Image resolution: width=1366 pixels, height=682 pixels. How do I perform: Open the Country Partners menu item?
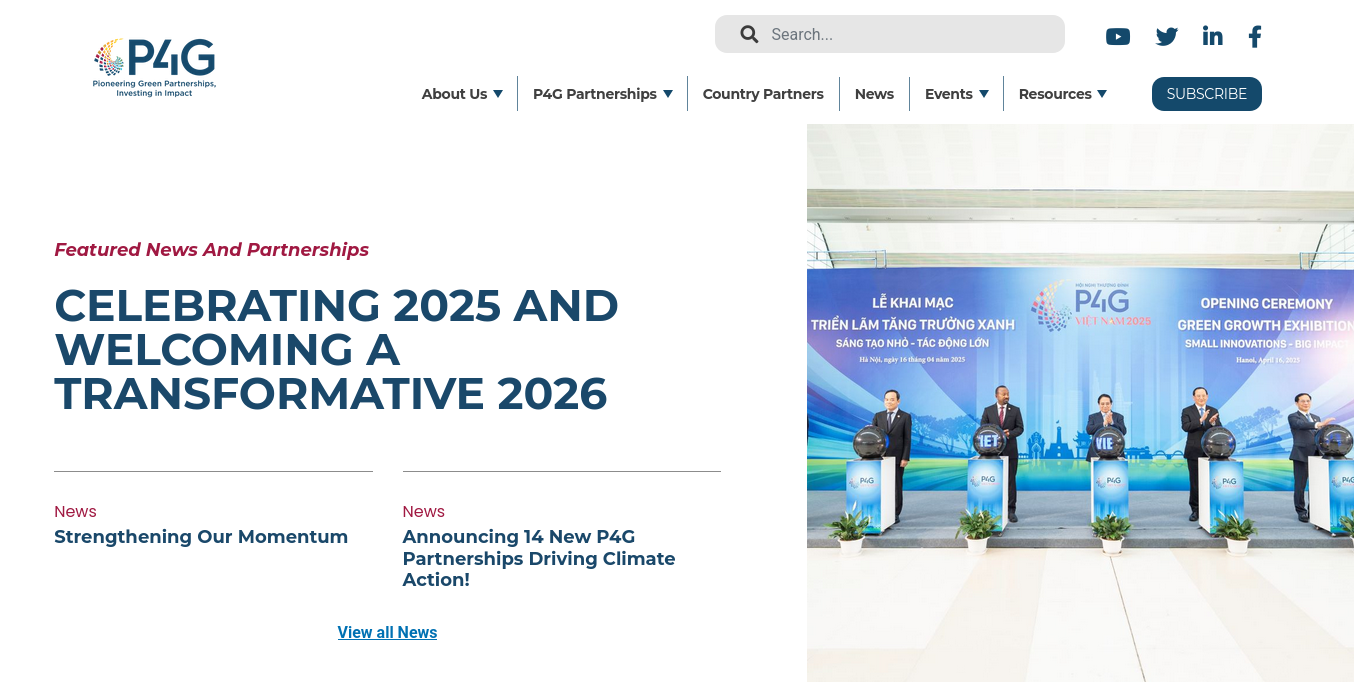763,94
